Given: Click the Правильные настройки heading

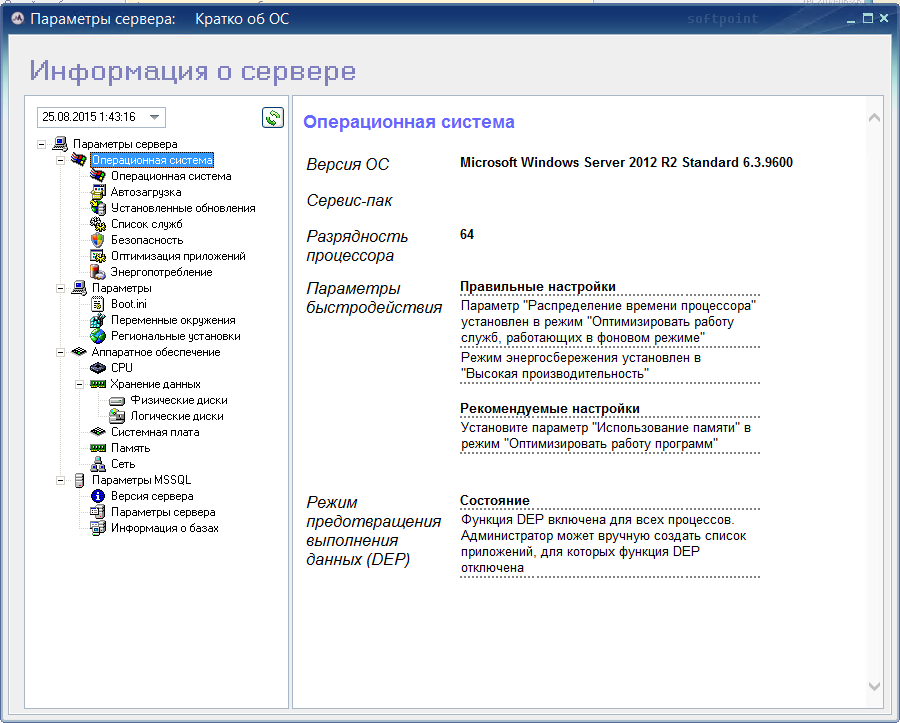Looking at the screenshot, I should click(538, 286).
